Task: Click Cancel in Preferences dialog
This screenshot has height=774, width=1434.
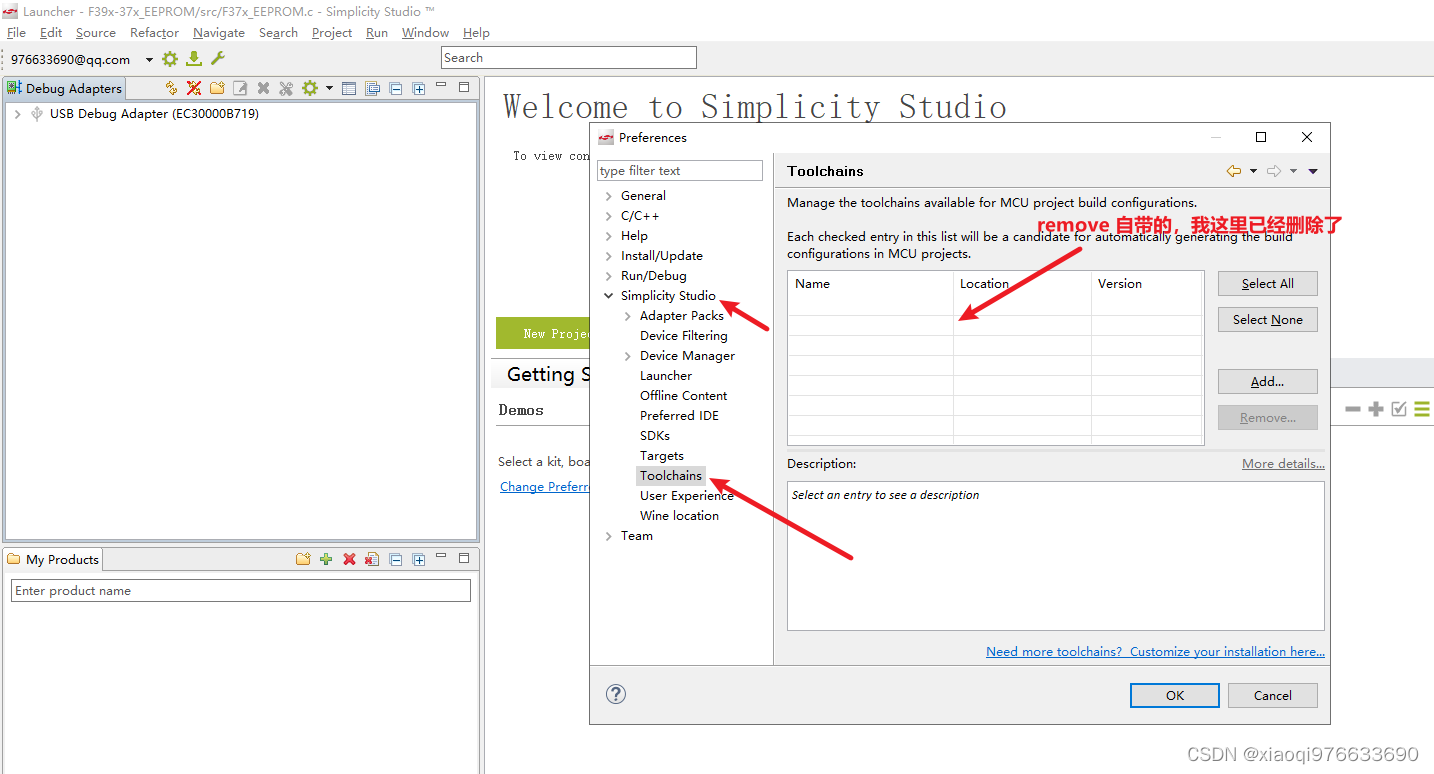Action: pyautogui.click(x=1273, y=695)
